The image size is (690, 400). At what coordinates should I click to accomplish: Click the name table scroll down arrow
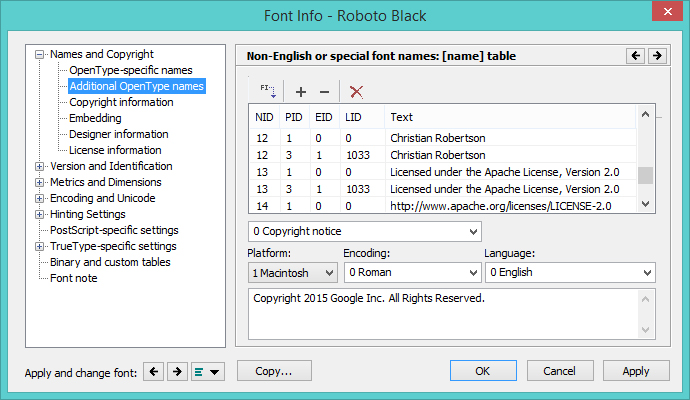tap(646, 204)
